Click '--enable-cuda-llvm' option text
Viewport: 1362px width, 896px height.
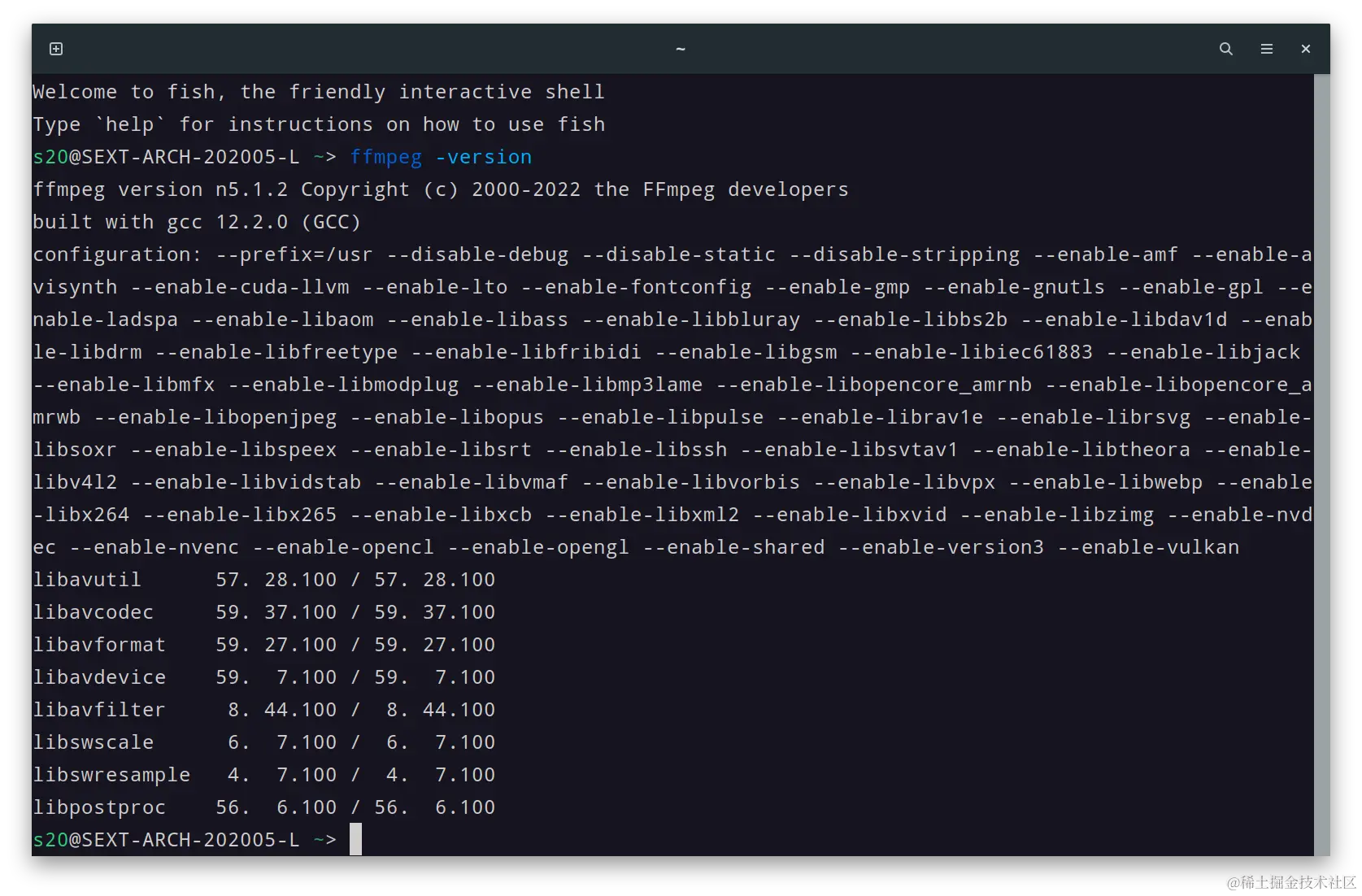(240, 287)
